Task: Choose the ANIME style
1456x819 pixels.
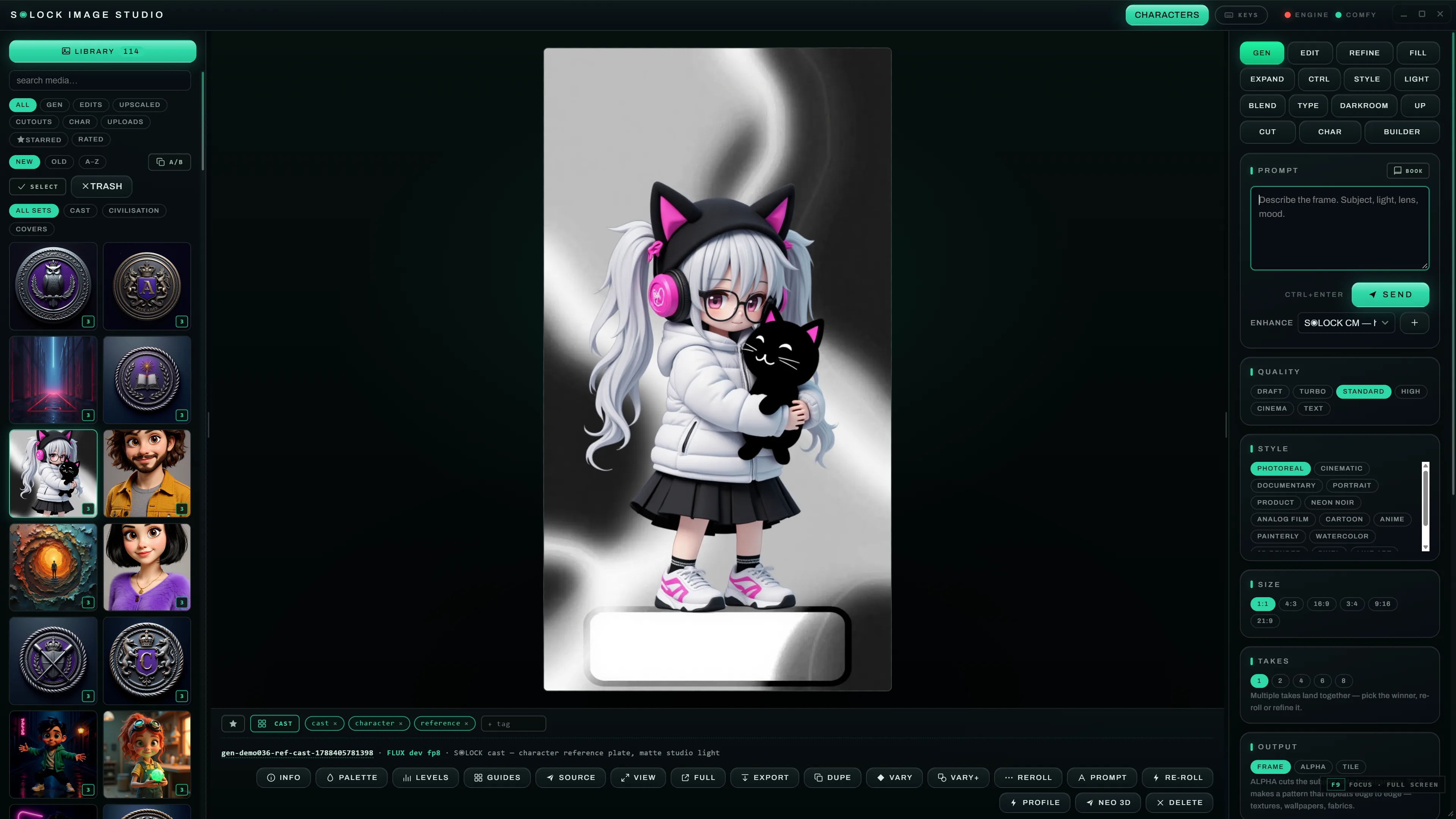Action: point(1392,519)
